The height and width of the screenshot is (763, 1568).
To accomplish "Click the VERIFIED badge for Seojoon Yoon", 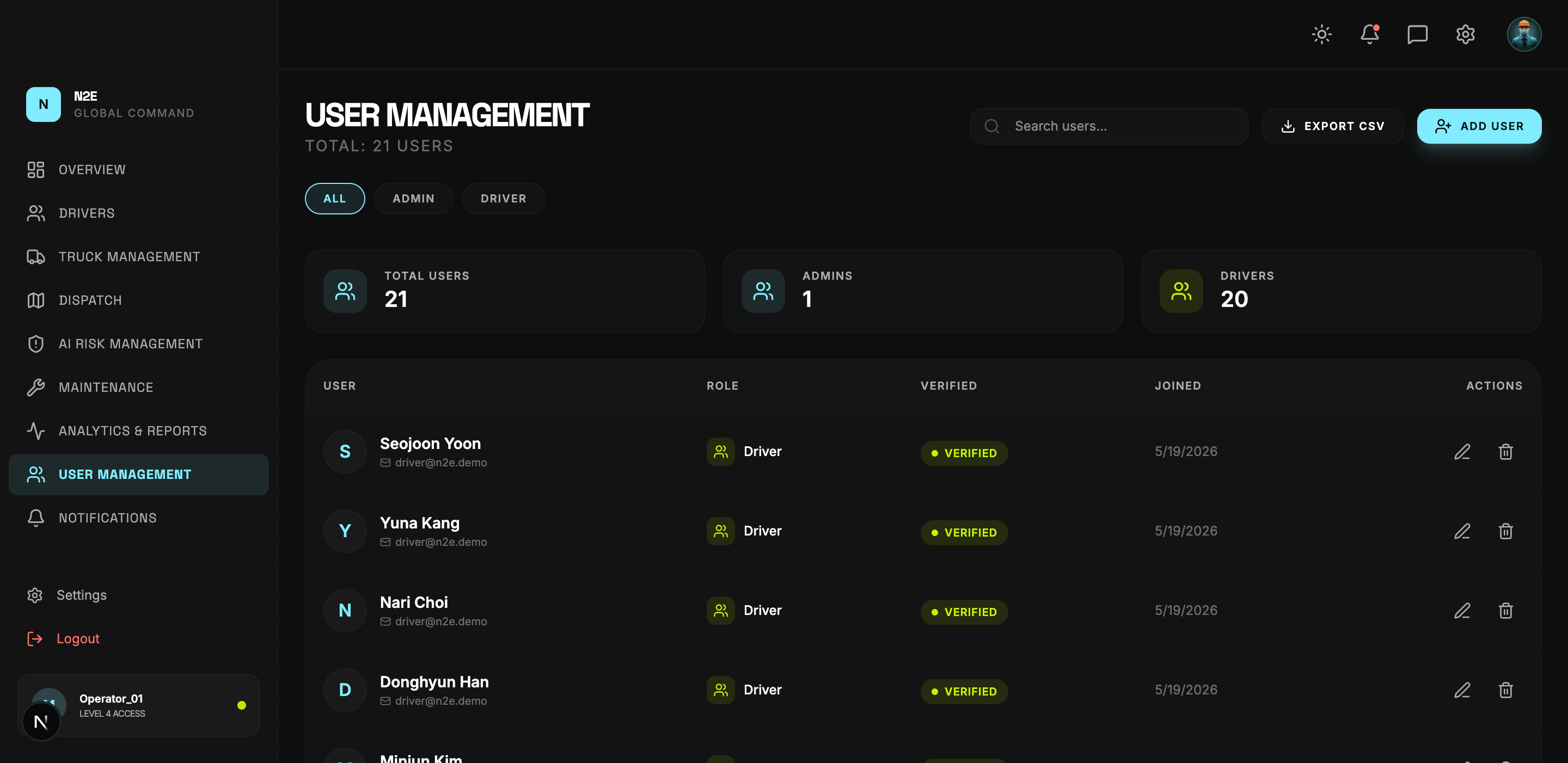I will click(x=964, y=453).
